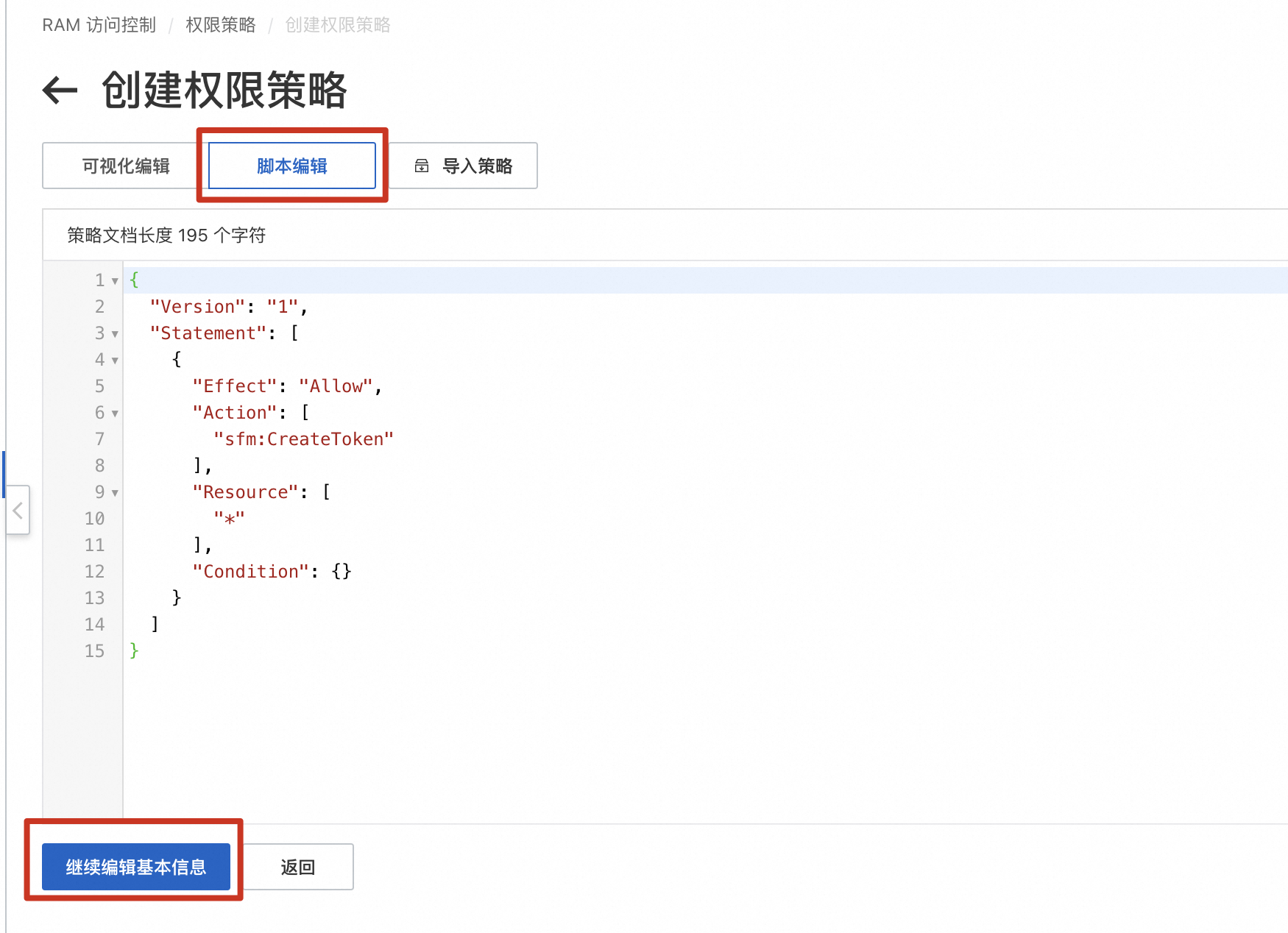Click the "Version": "1" line in editor
This screenshot has height=933, width=1288.
coord(229,307)
